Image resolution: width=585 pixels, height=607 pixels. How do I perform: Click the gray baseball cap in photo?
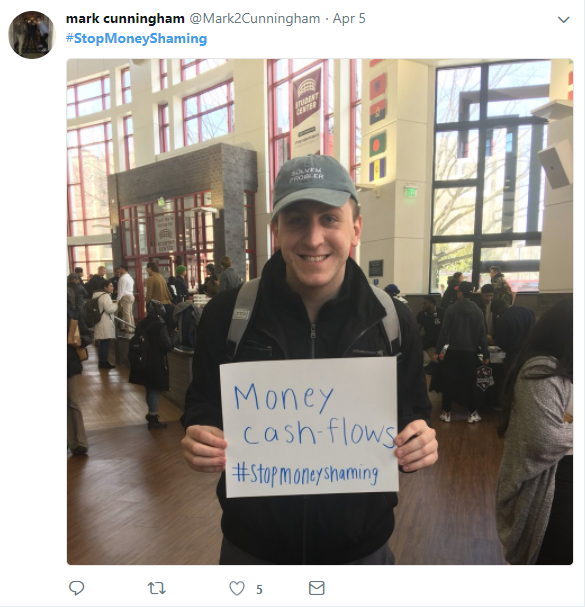(313, 186)
